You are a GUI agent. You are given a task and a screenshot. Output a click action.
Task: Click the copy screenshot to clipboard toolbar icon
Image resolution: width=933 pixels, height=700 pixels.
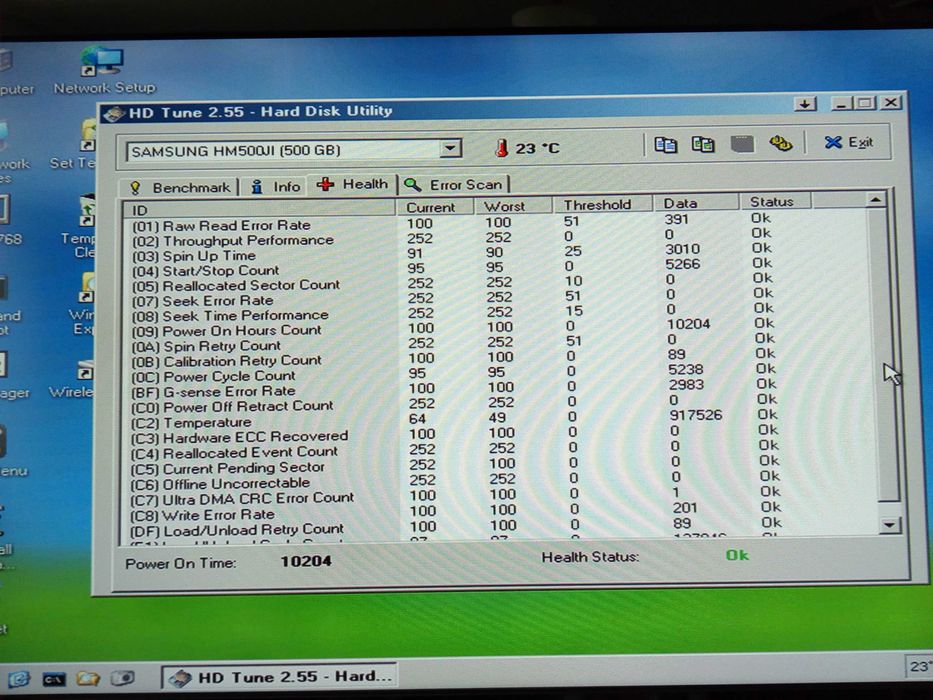point(703,144)
